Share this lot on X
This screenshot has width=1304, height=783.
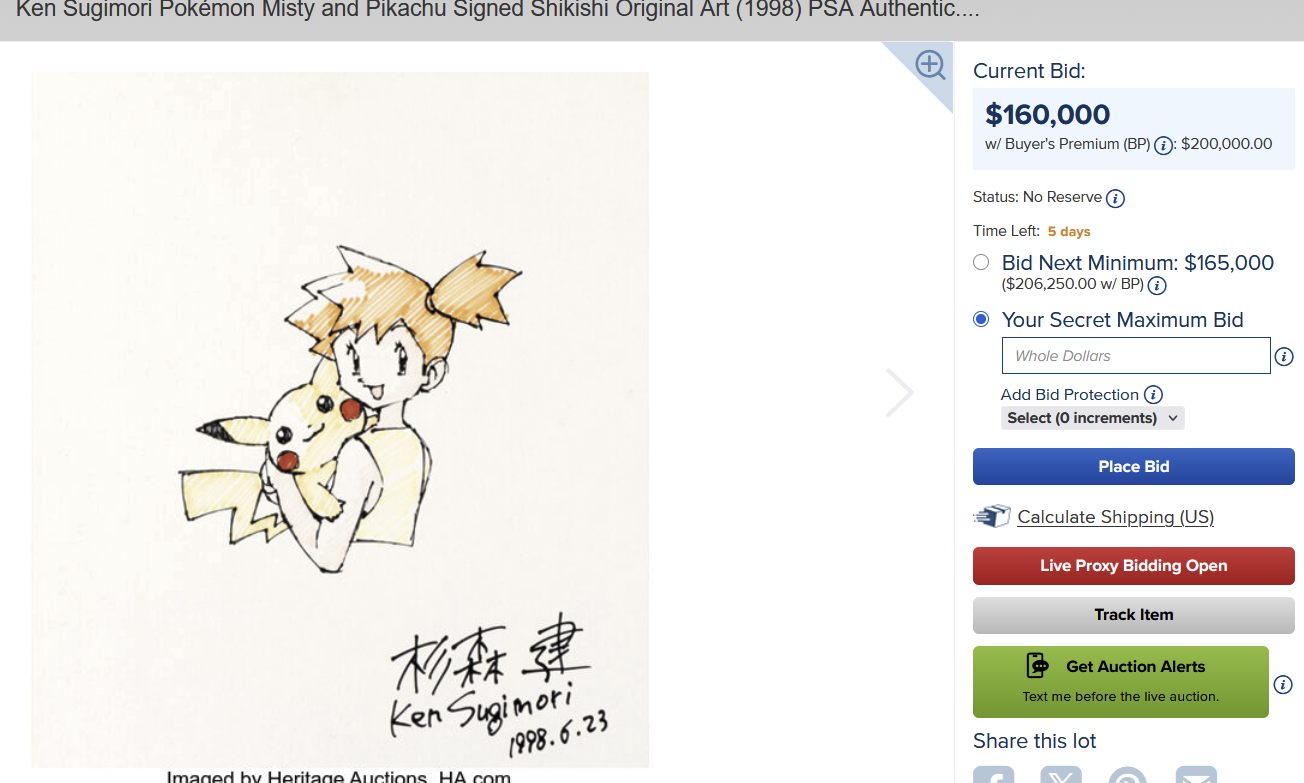pos(1061,775)
